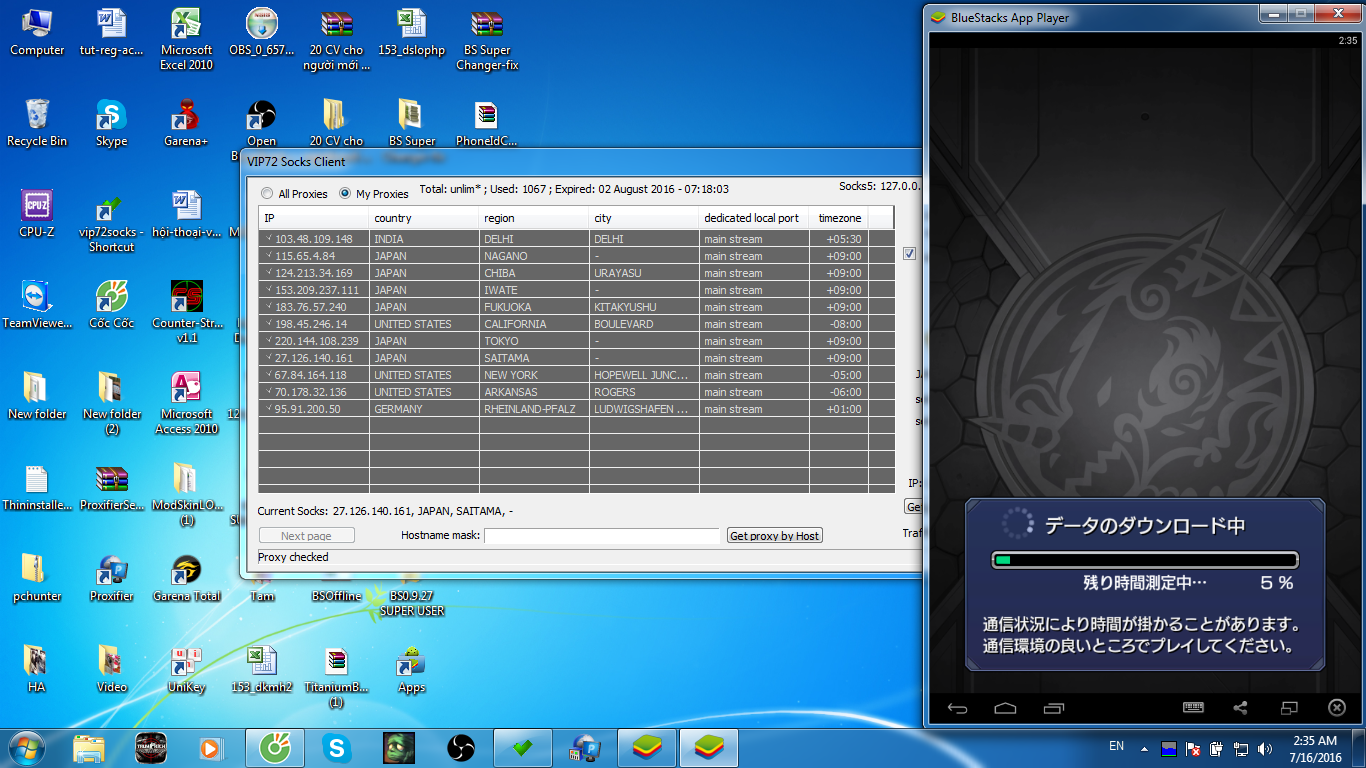Open the Windows Start menu
1366x768 pixels.
[25, 747]
